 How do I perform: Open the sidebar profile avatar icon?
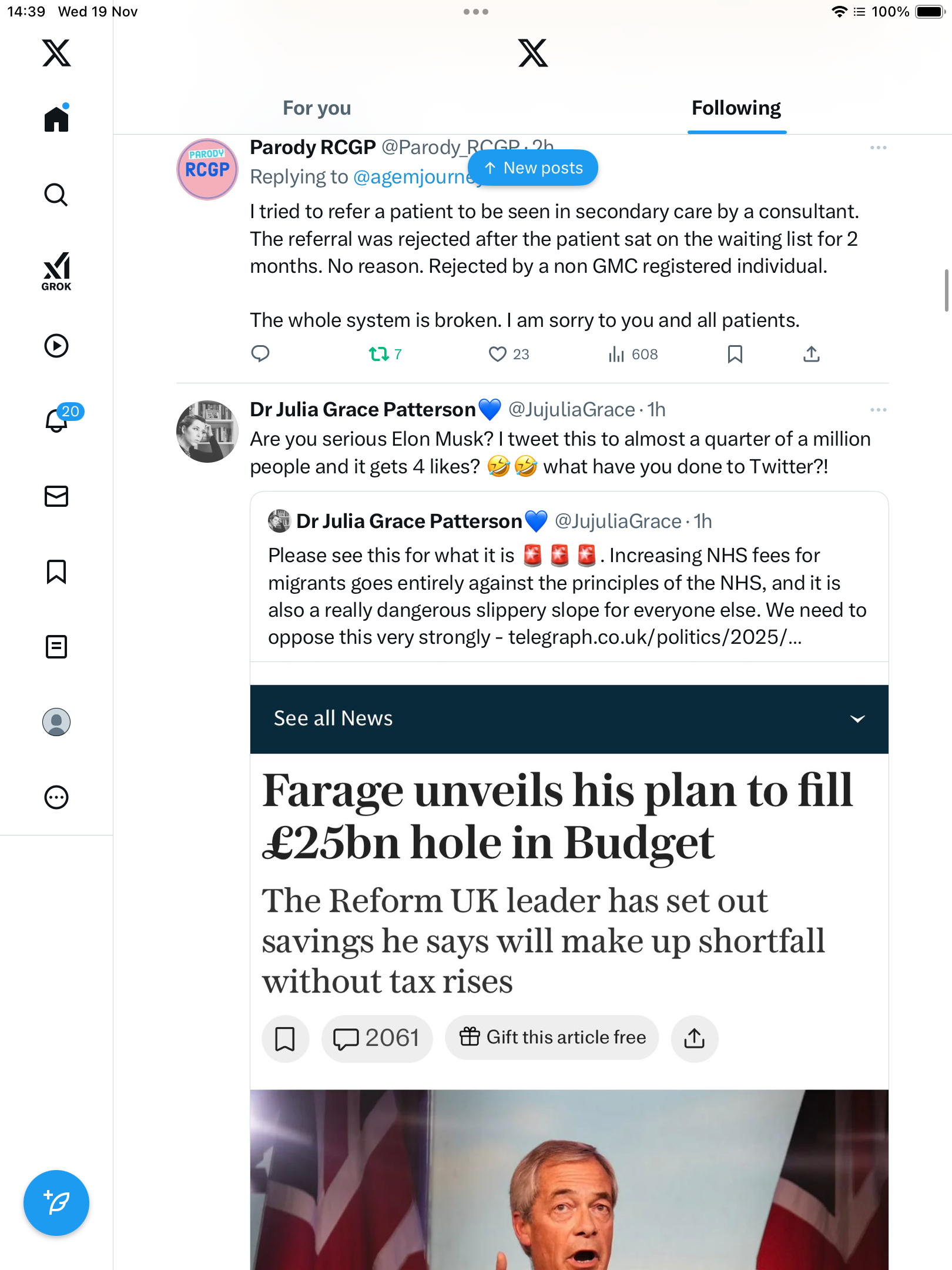pos(56,722)
